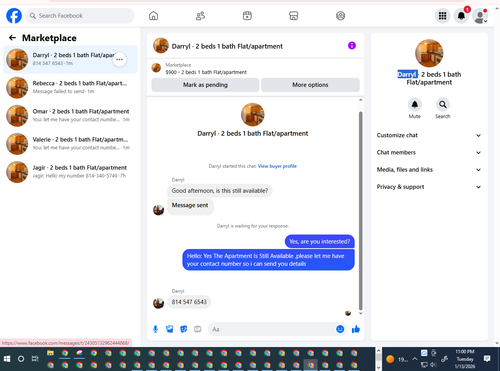Search in conversation magnifier icon

point(443,105)
